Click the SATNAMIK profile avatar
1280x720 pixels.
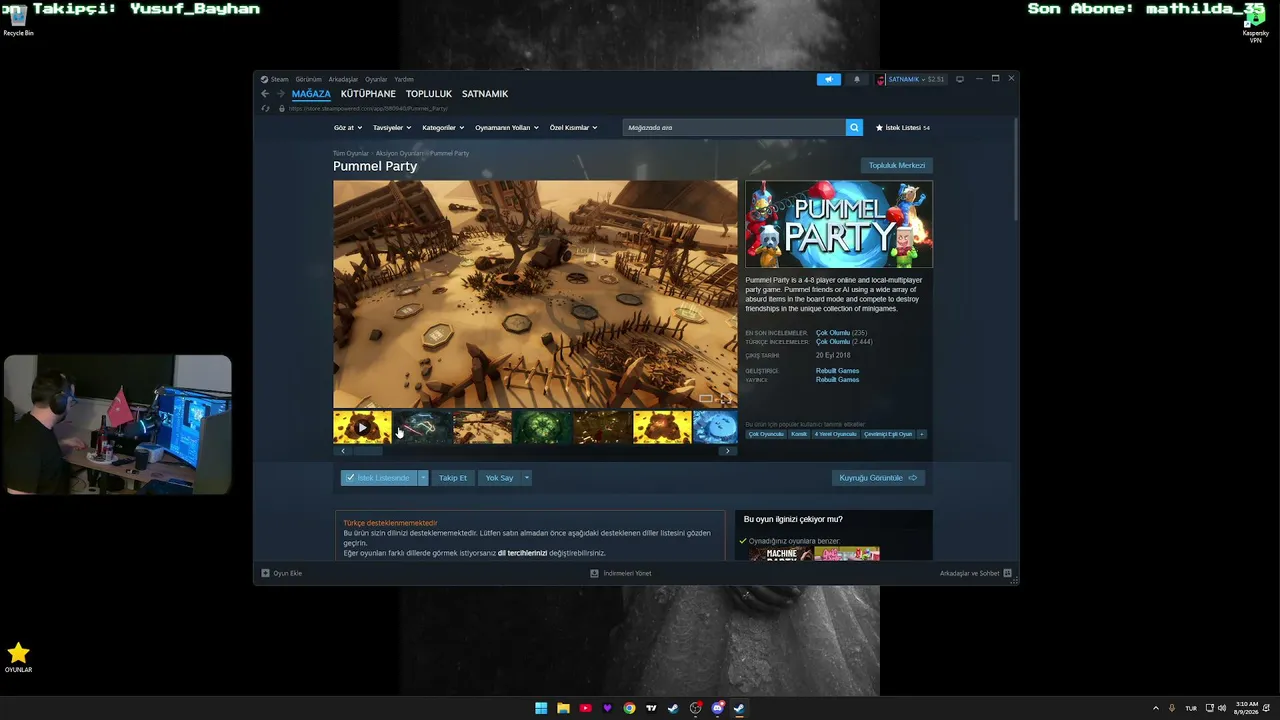coord(881,79)
